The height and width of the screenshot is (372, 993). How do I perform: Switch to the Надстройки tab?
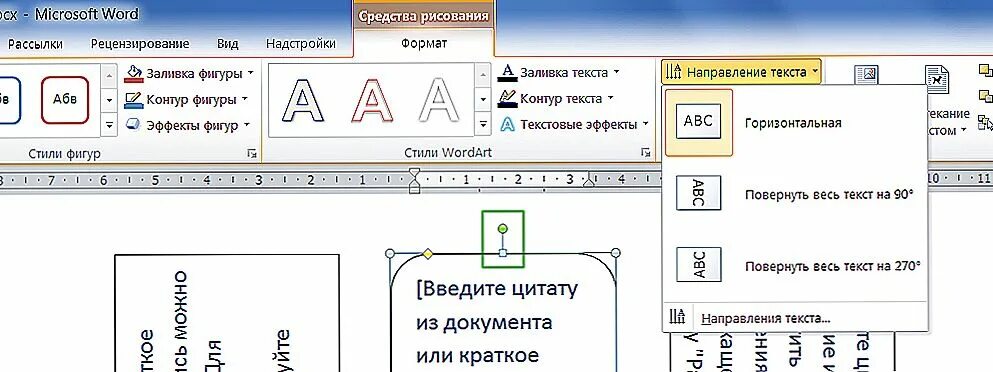[x=301, y=44]
